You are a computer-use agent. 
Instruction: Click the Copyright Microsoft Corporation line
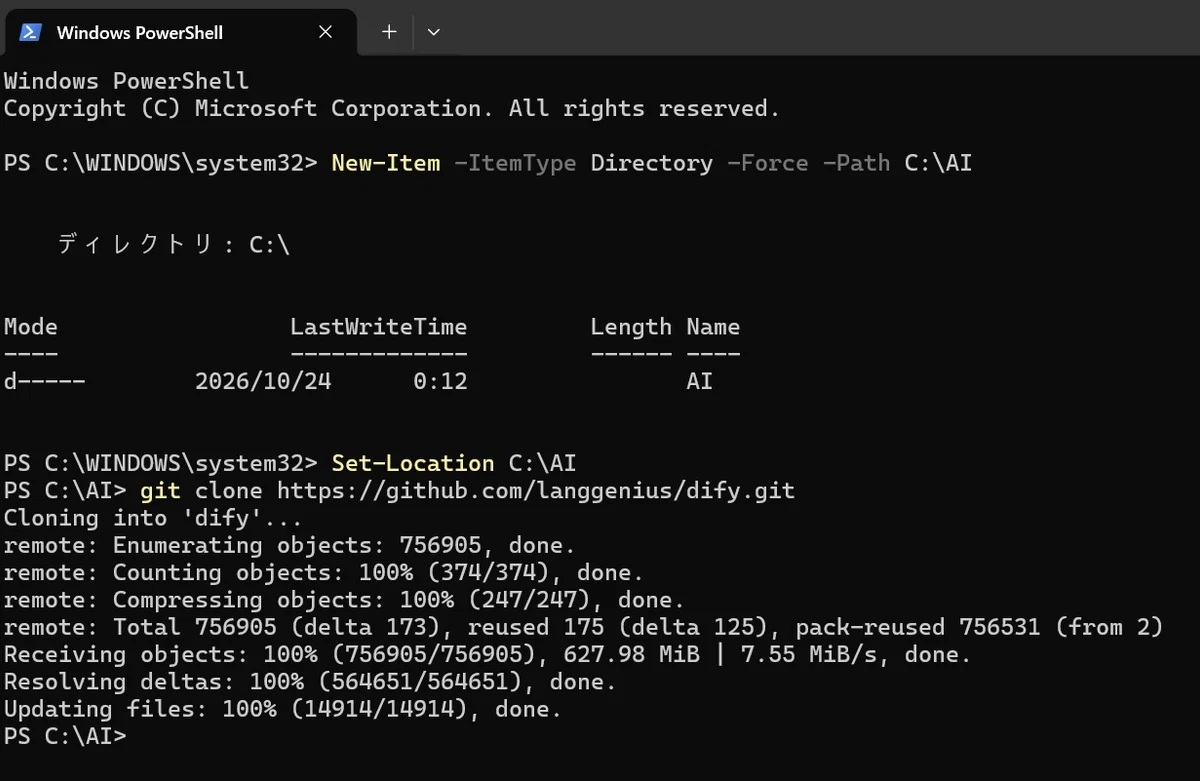coord(392,108)
